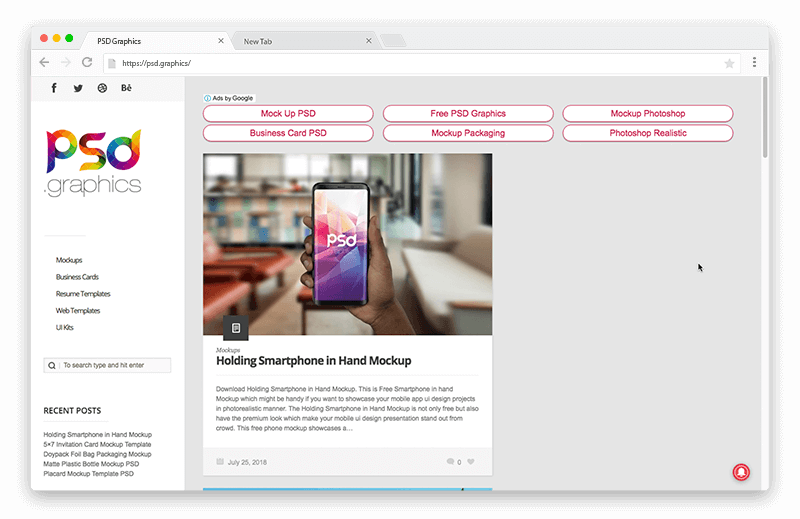800x519 pixels.
Task: Open the Web Templates menu item
Action: point(78,311)
